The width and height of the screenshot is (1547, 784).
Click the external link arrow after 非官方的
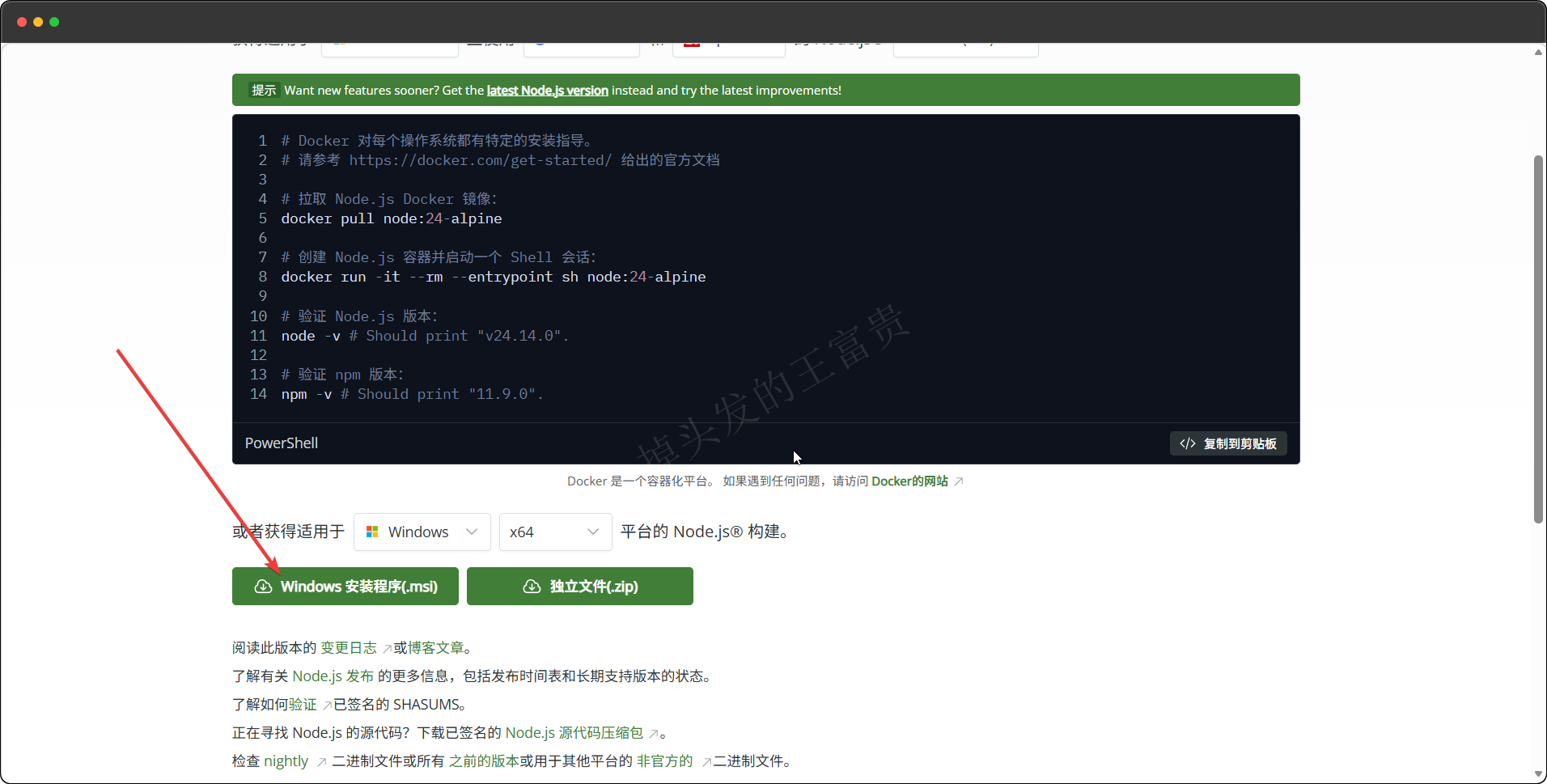706,762
